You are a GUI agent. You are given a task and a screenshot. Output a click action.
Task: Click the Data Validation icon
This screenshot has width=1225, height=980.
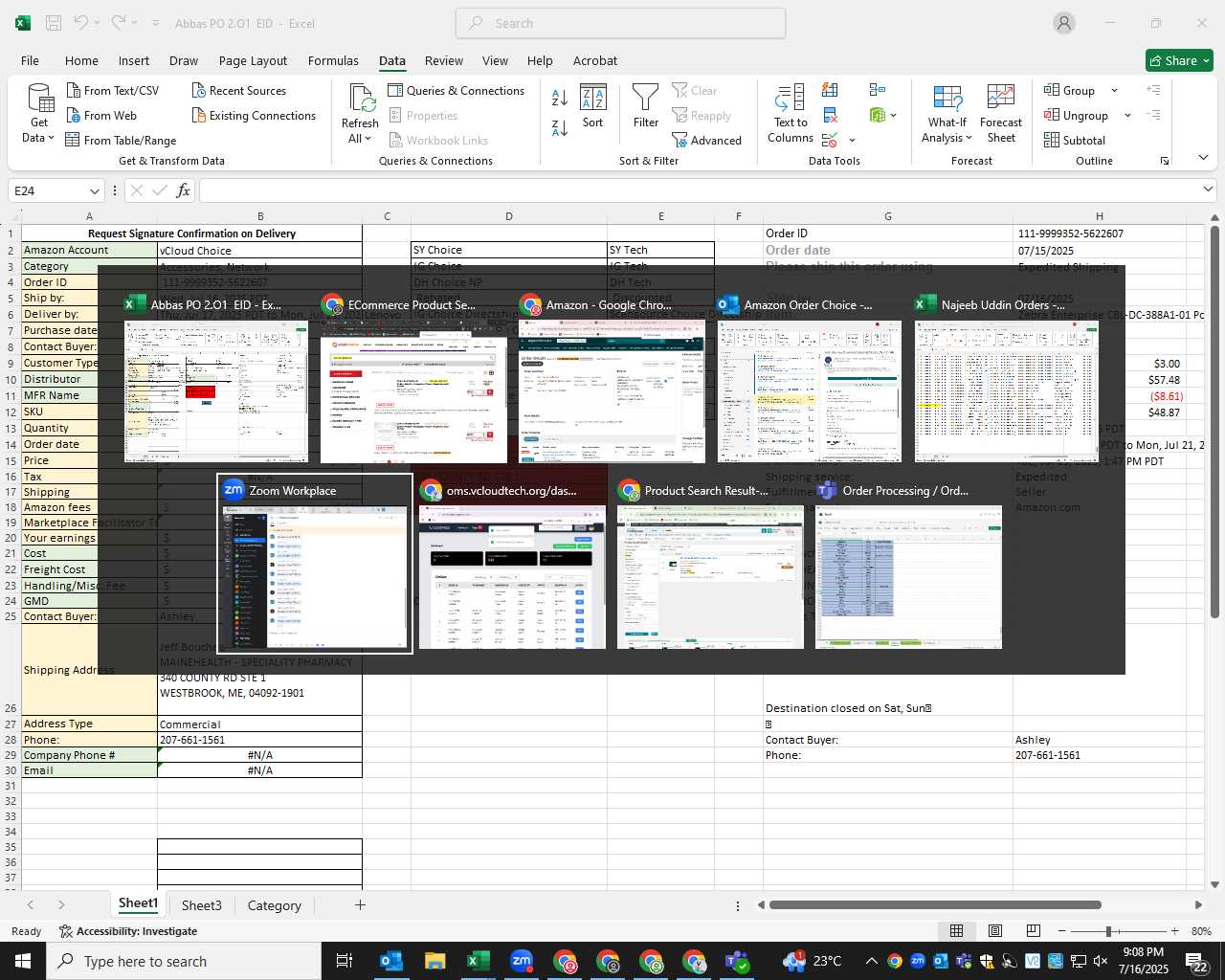(x=829, y=140)
